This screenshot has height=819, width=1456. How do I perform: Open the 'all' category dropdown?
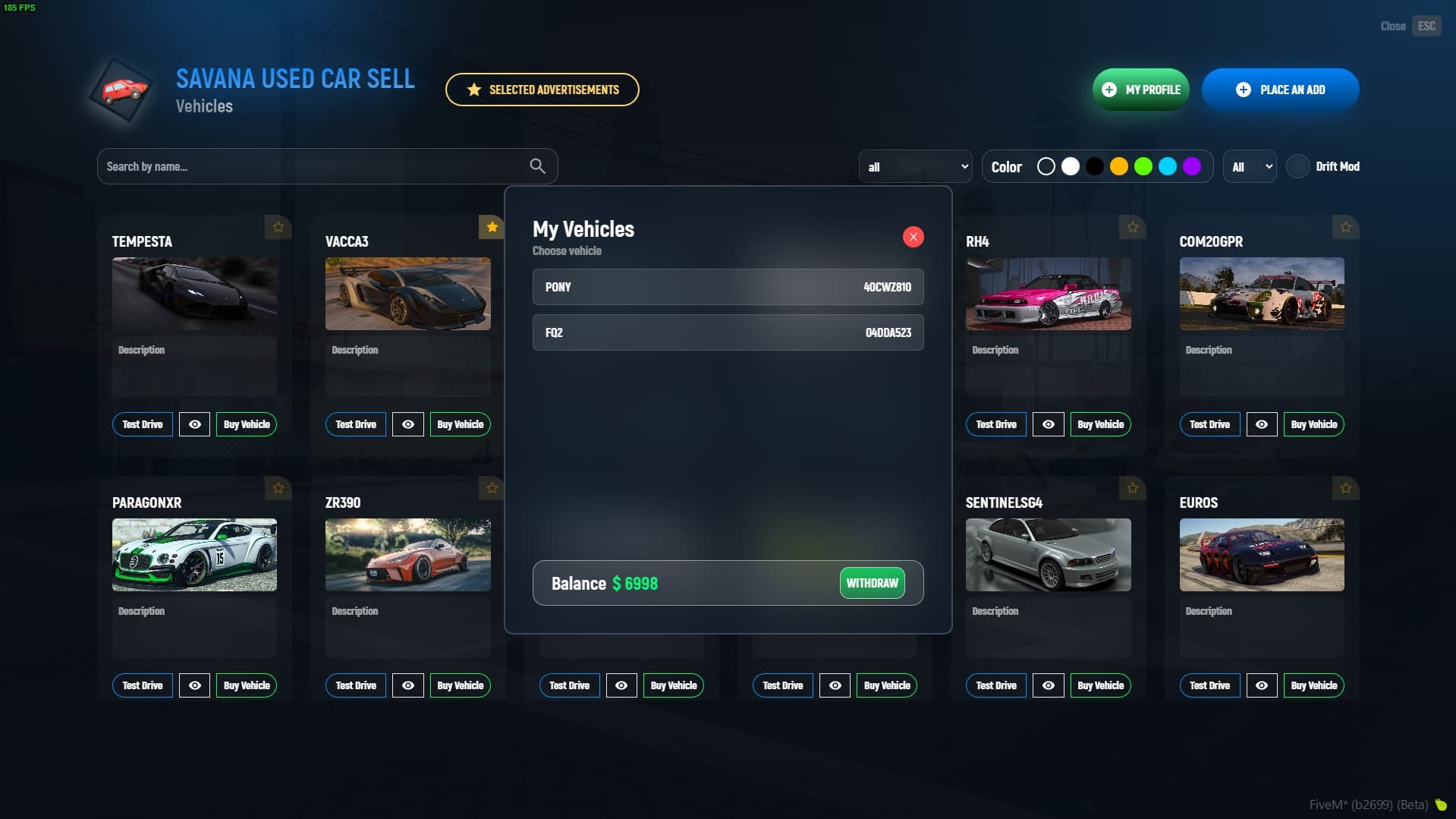pos(915,166)
